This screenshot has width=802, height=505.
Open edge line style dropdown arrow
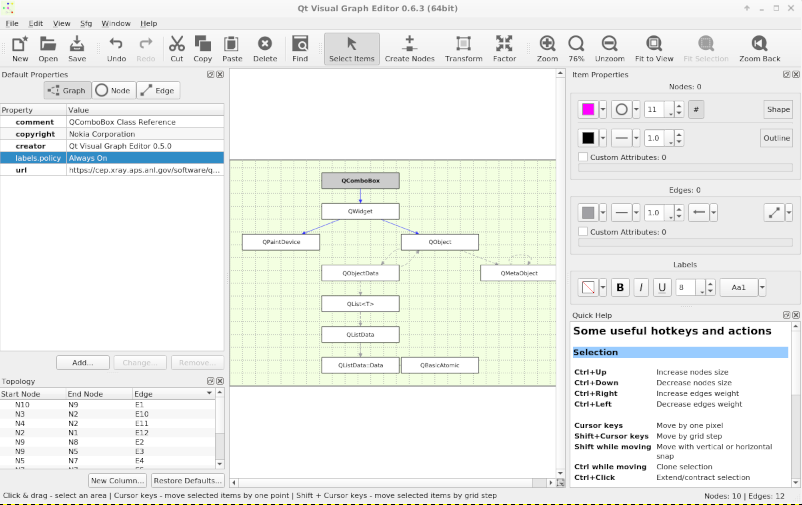636,213
